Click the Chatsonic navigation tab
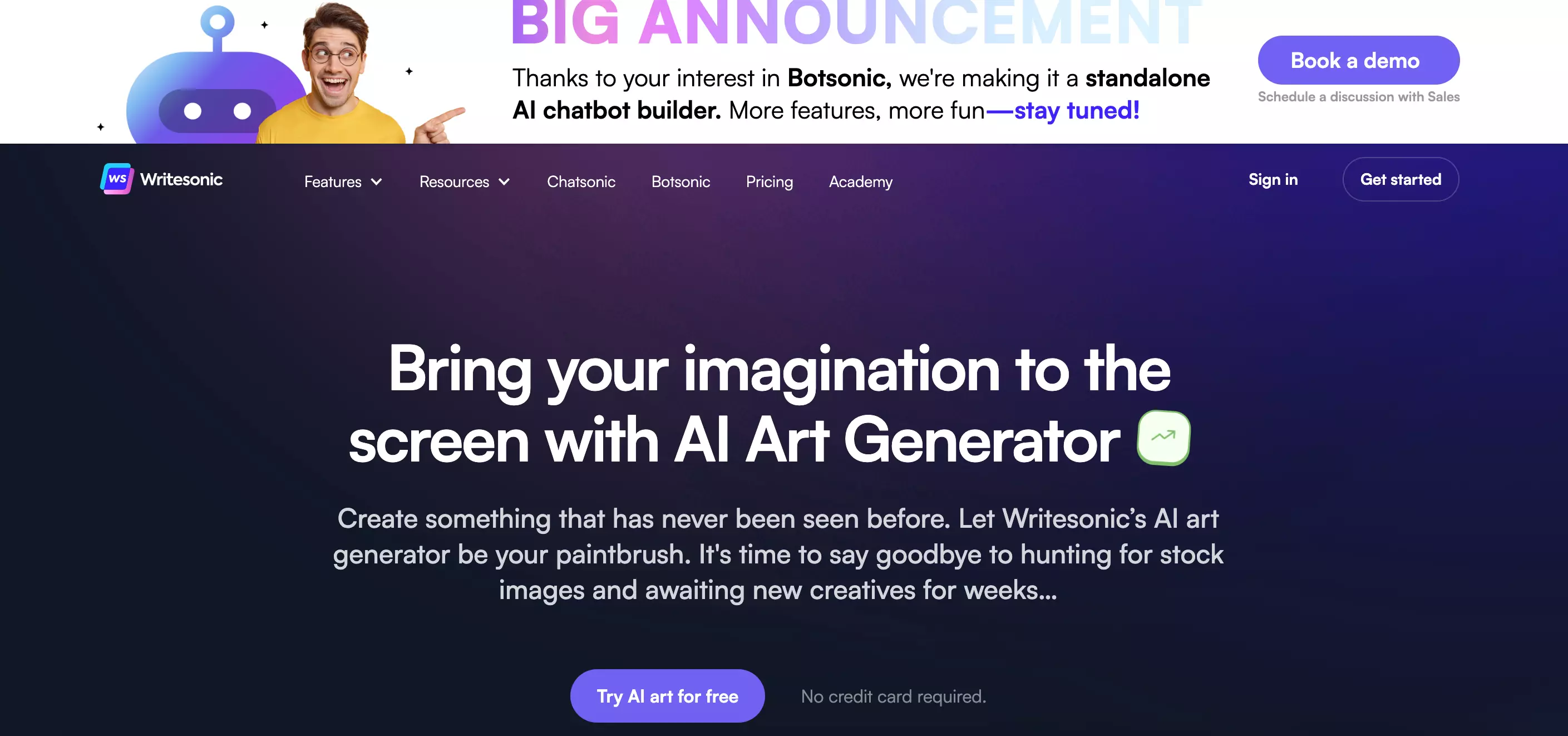The height and width of the screenshot is (736, 1568). (581, 181)
